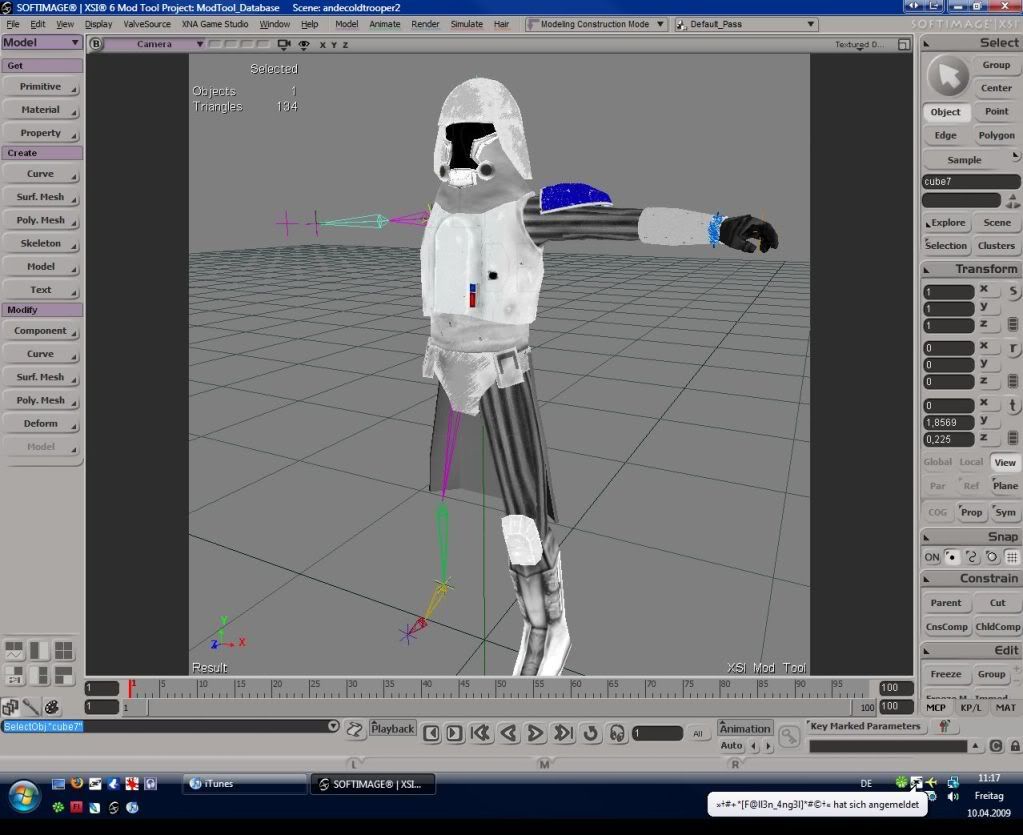
Task: Open the script editor scroll icon
Action: [354, 730]
